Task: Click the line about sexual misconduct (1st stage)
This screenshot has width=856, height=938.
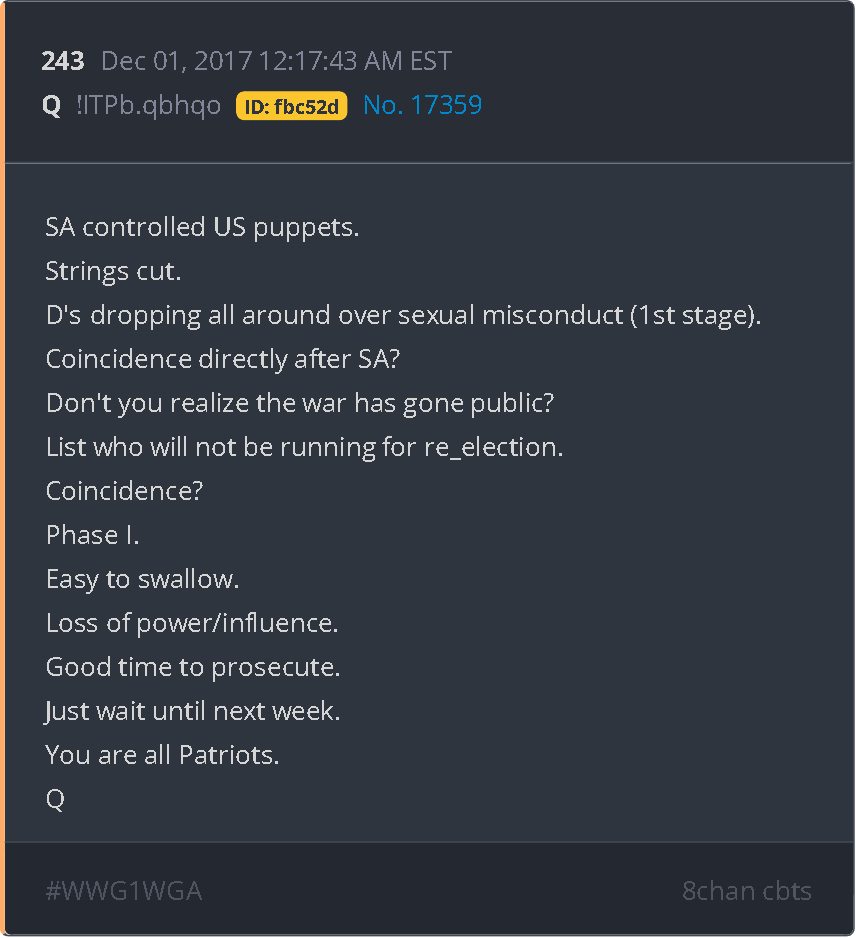Action: point(403,315)
